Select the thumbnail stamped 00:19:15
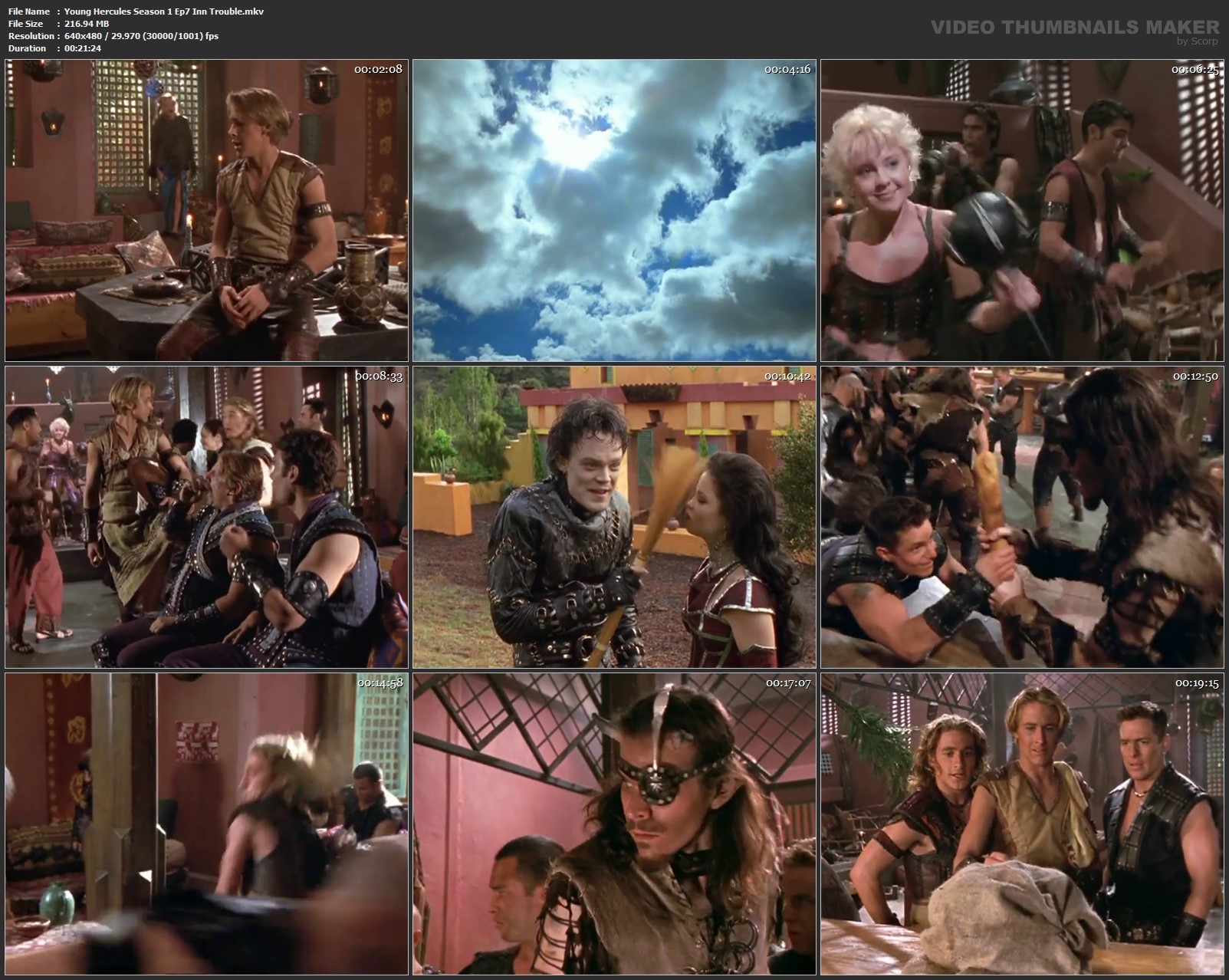 [1023, 824]
